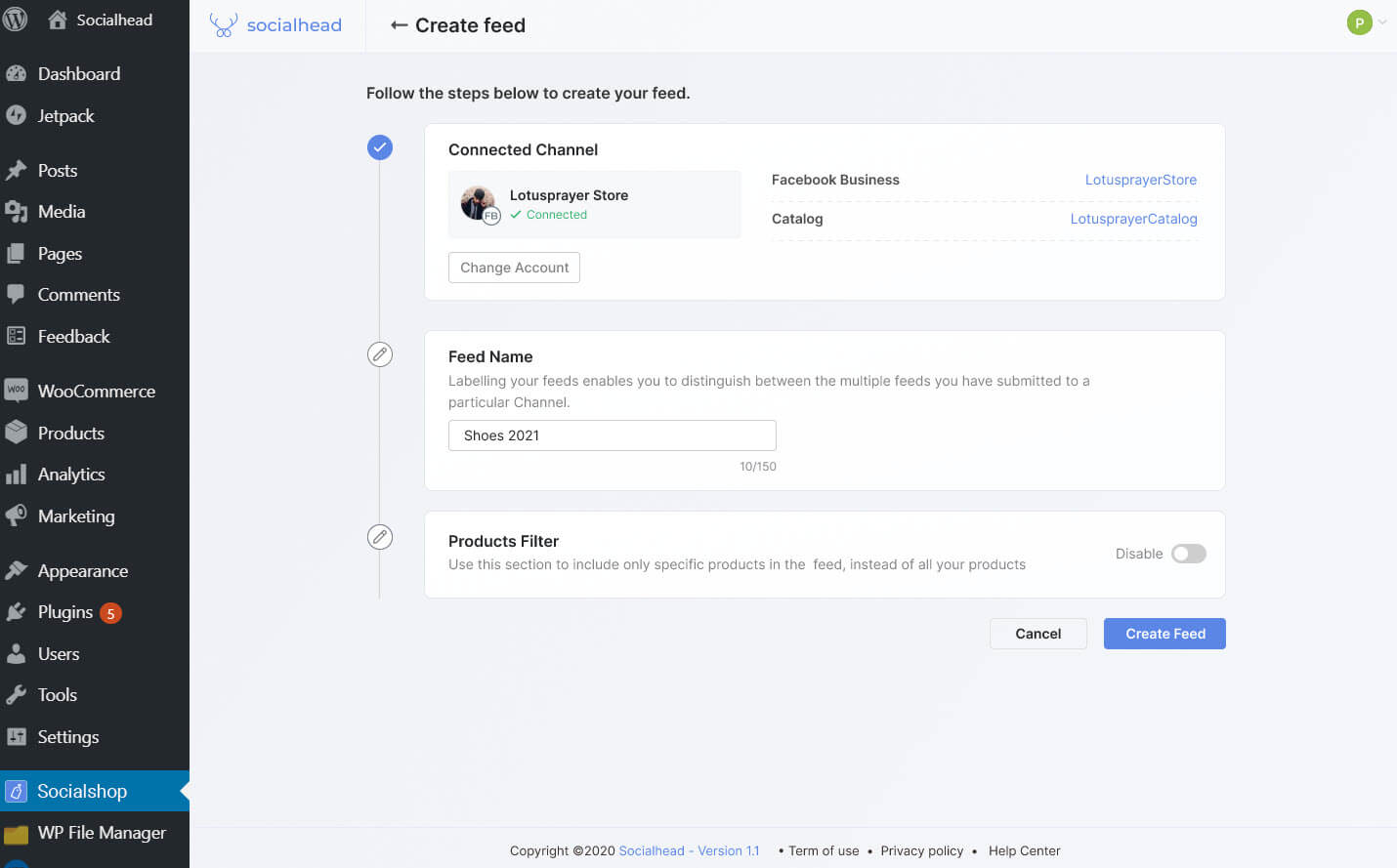Screen dimensions: 1397x868
Task: Open the Marketing menu item
Action: [95, 516]
